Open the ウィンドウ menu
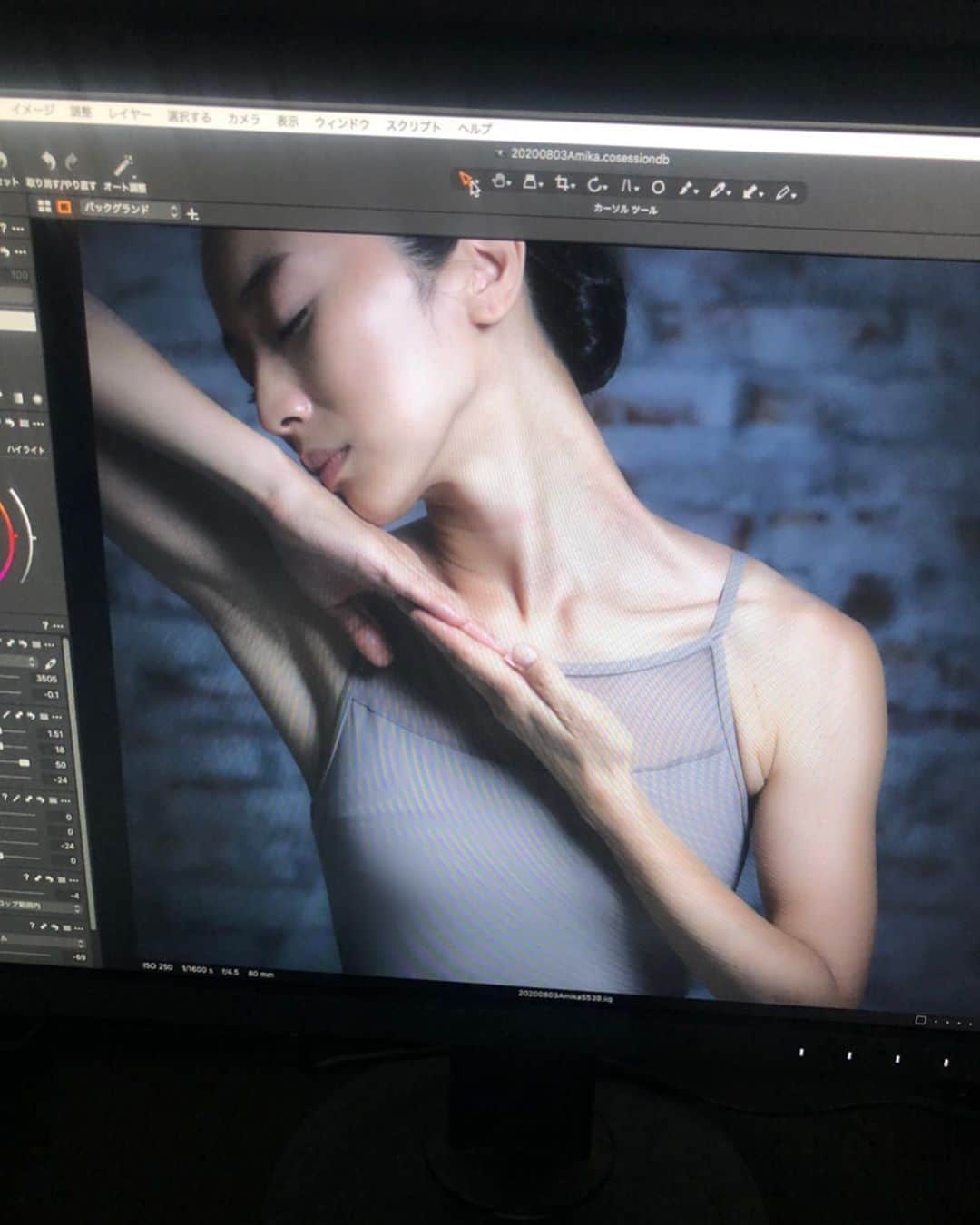Image resolution: width=980 pixels, height=1225 pixels. 342,122
